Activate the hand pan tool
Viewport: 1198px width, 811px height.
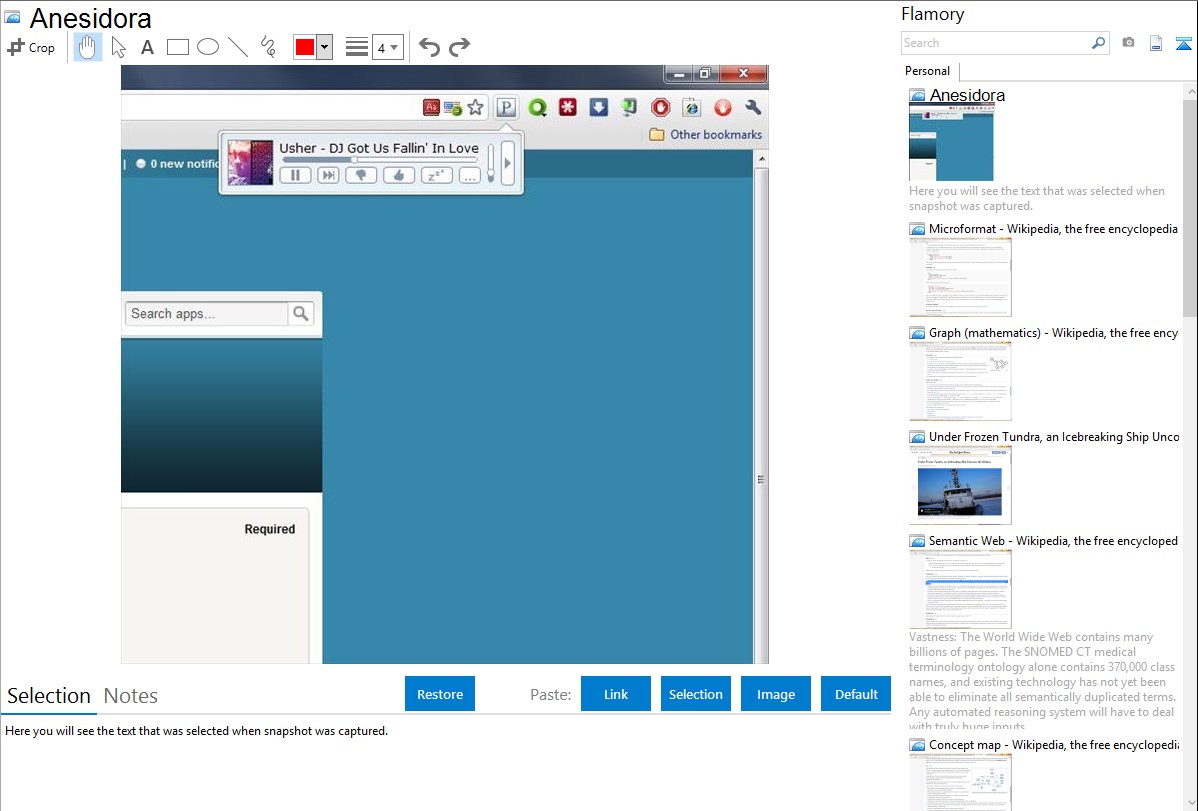tap(88, 47)
